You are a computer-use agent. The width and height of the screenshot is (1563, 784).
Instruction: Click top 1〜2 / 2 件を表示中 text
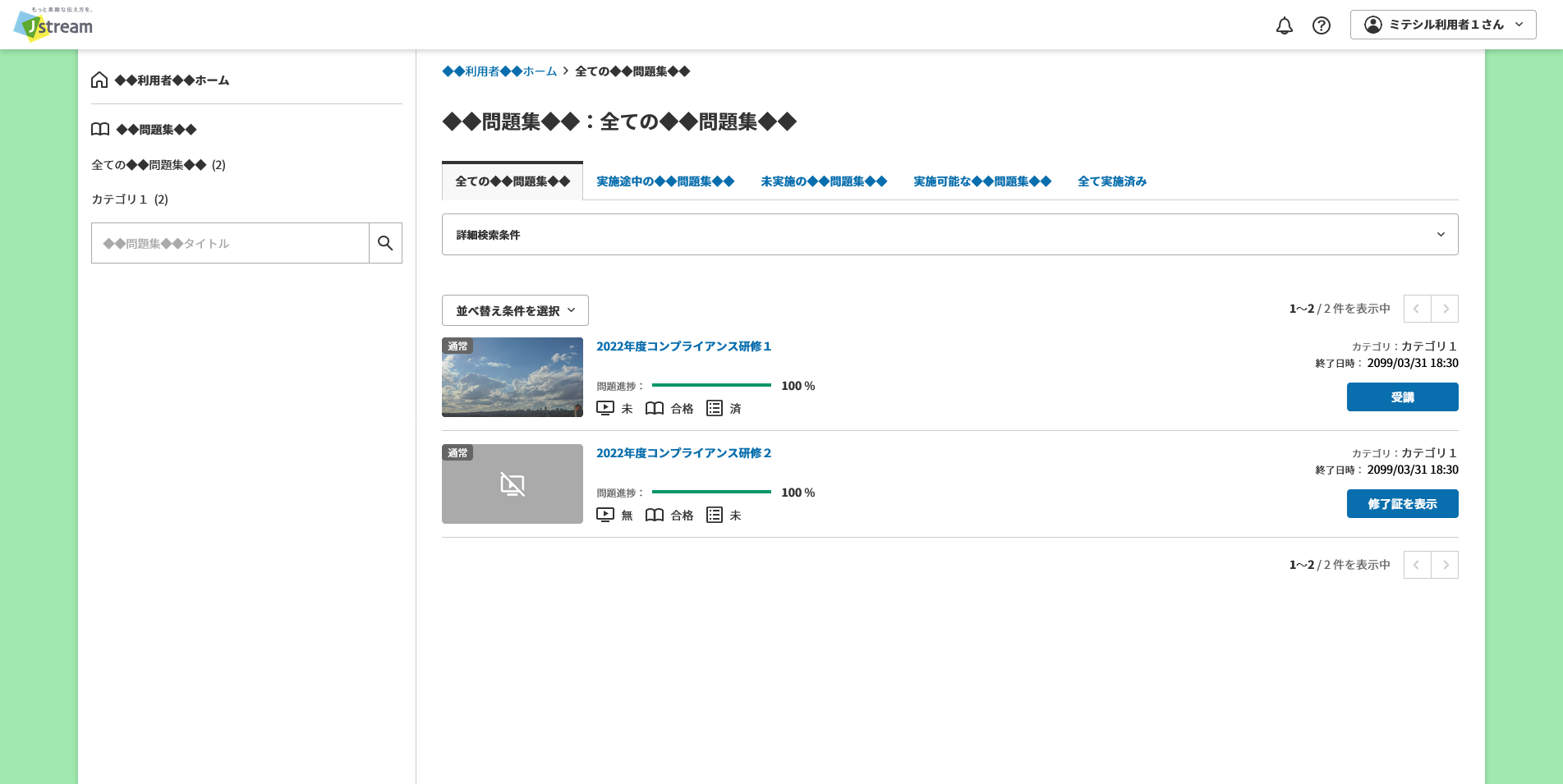[x=1340, y=309]
